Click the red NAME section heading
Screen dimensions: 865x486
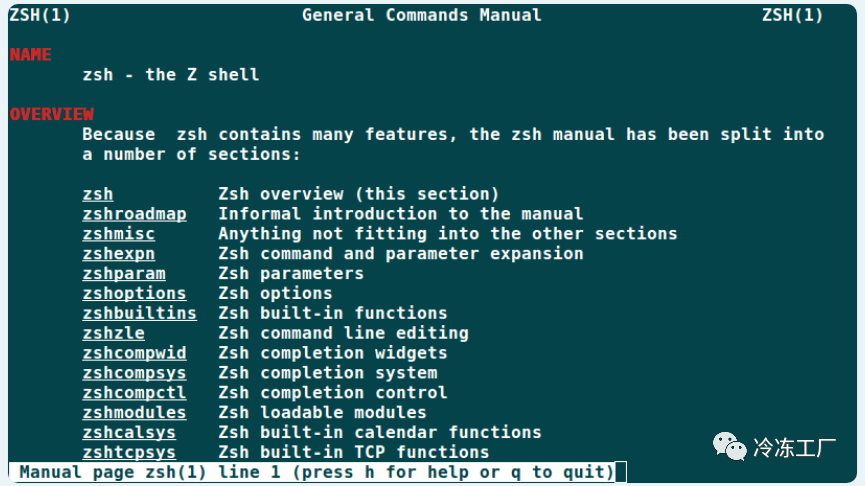pyautogui.click(x=30, y=55)
